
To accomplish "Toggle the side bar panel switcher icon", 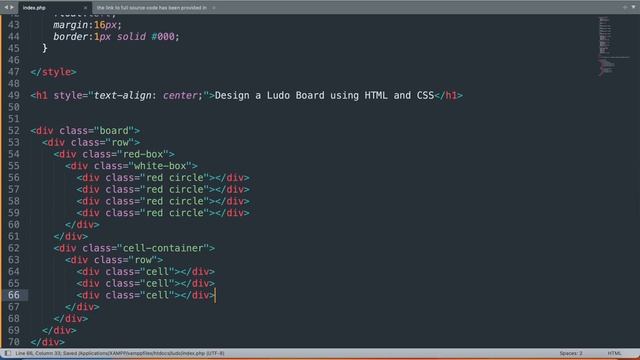I will click(8, 353).
